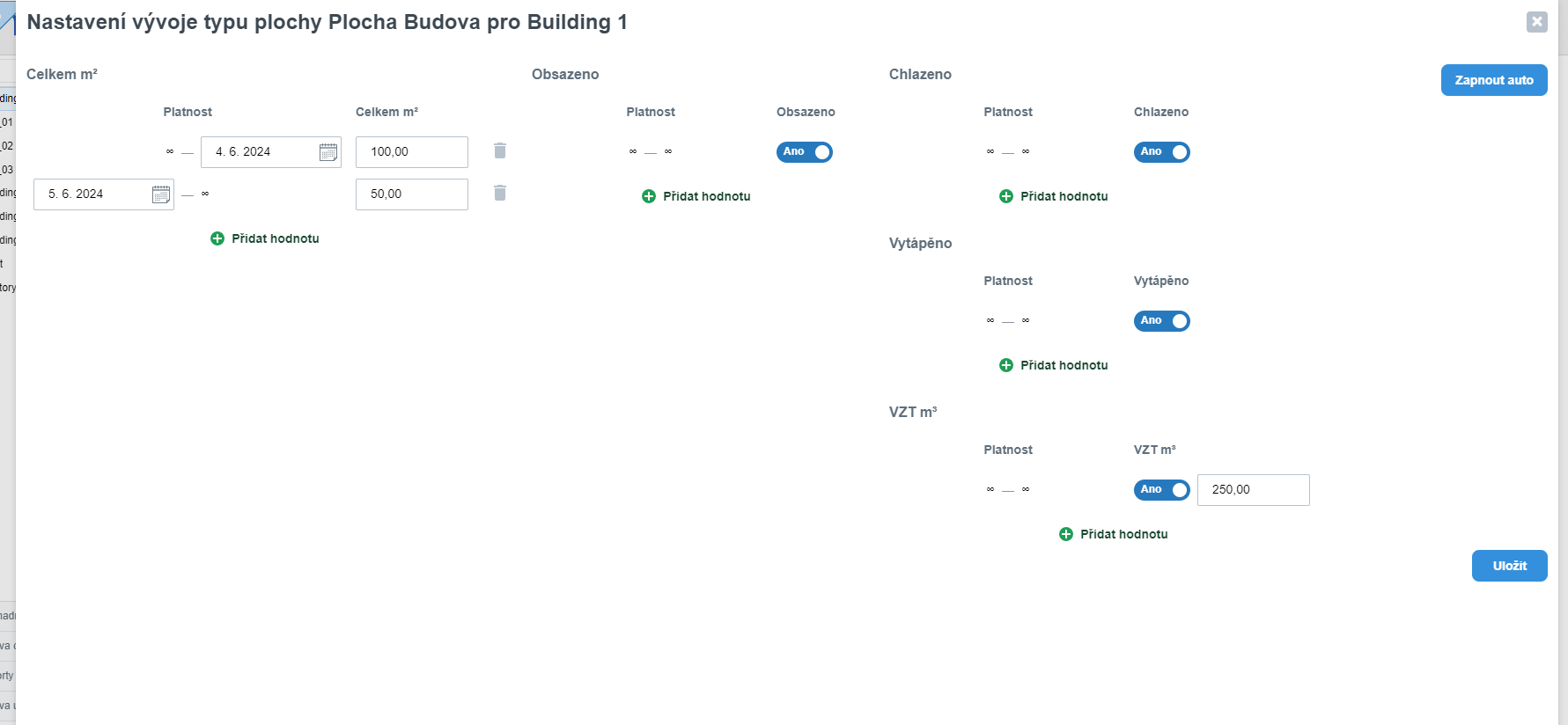Screen dimensions: 1568x725
Task: Click green plus icon under Celkem m²
Action: point(217,238)
